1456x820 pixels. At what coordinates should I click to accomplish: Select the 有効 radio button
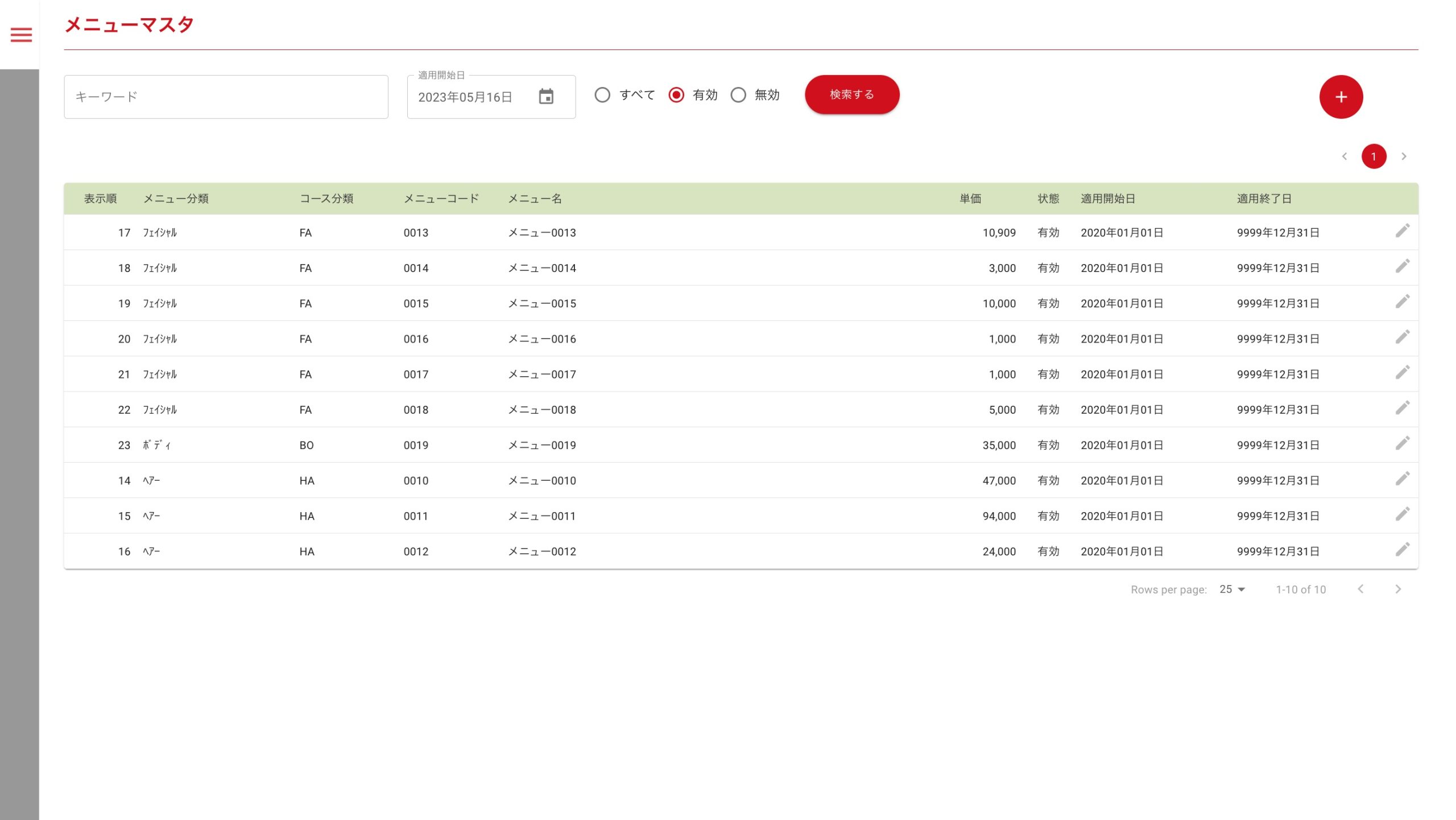pyautogui.click(x=676, y=95)
